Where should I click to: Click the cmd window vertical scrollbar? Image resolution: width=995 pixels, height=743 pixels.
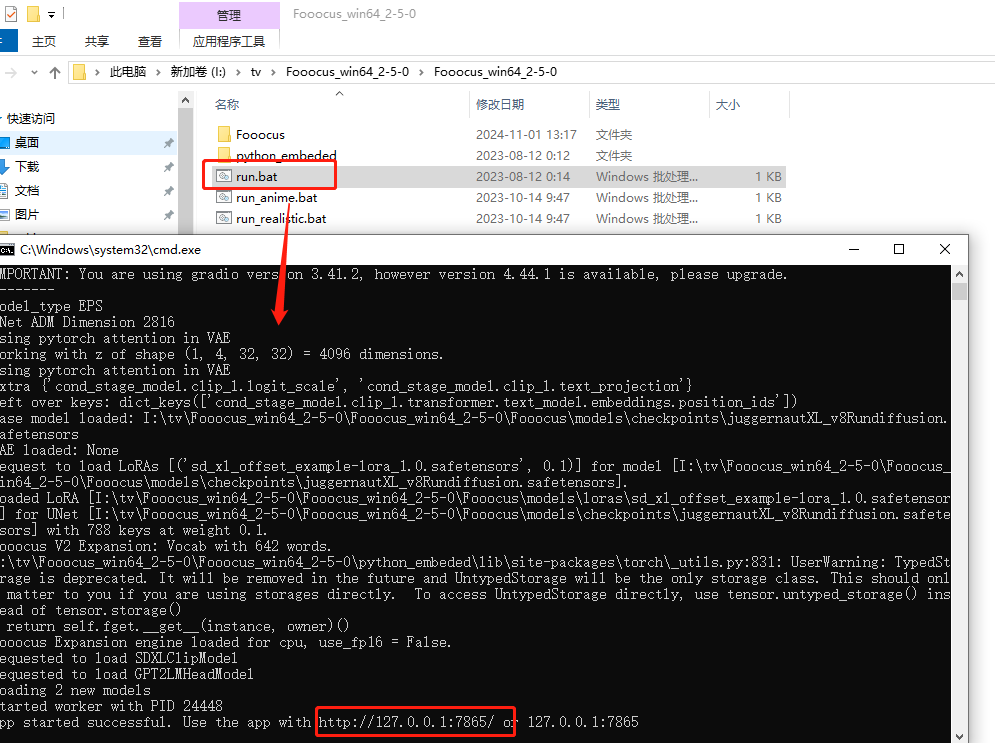pos(959,500)
